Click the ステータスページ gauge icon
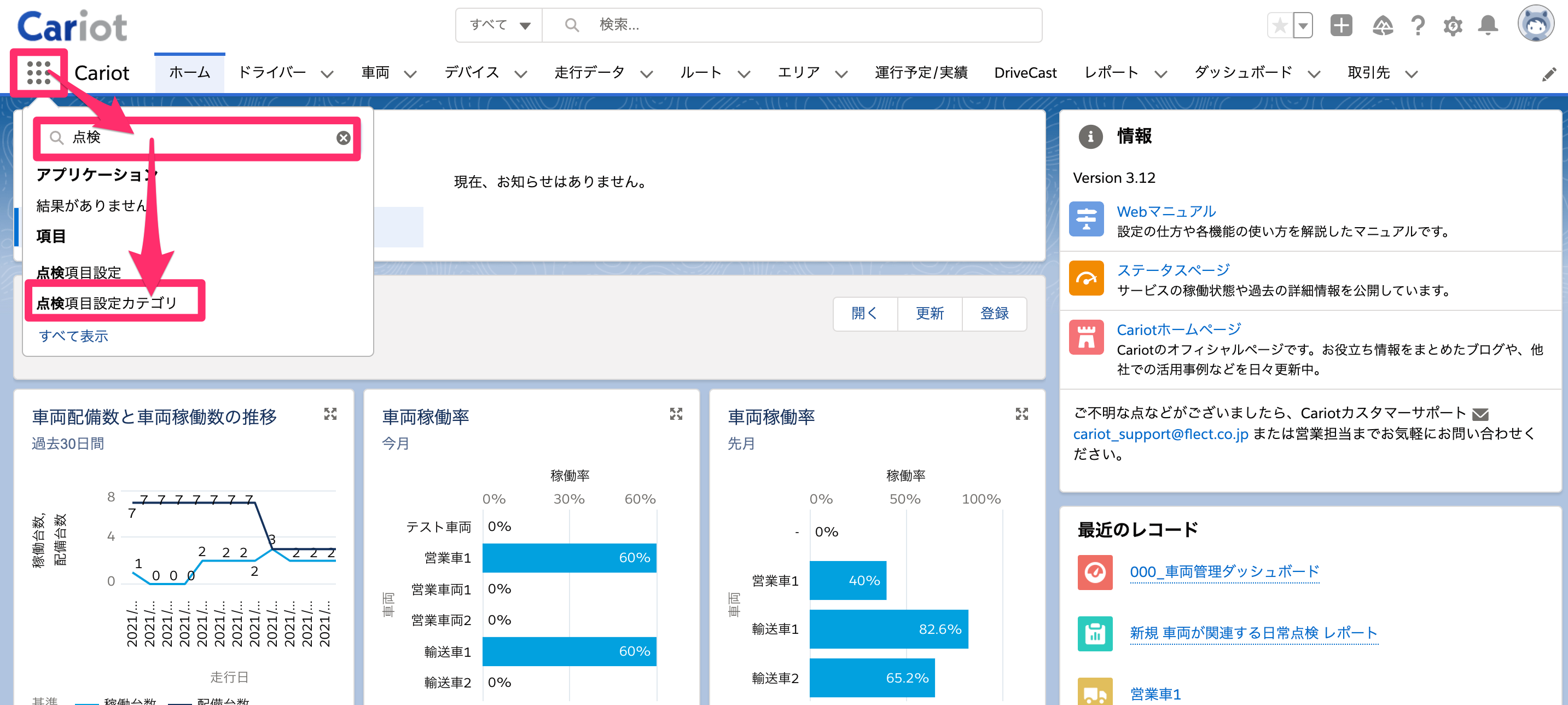Viewport: 1568px width, 705px height. coord(1087,278)
